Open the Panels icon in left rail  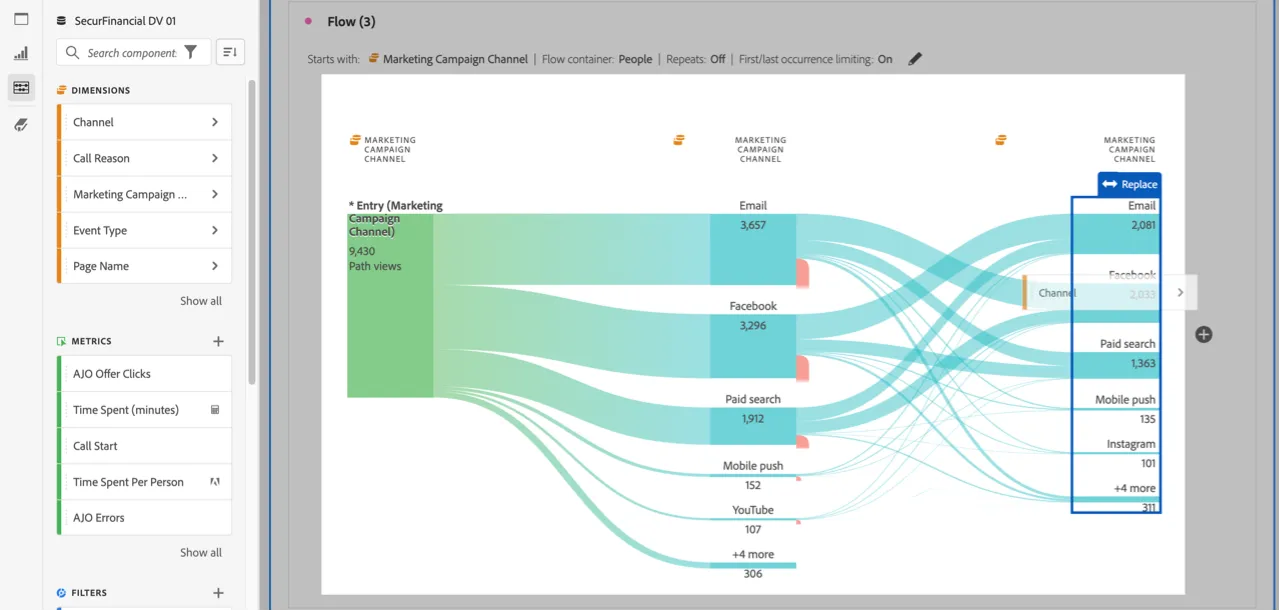21,19
